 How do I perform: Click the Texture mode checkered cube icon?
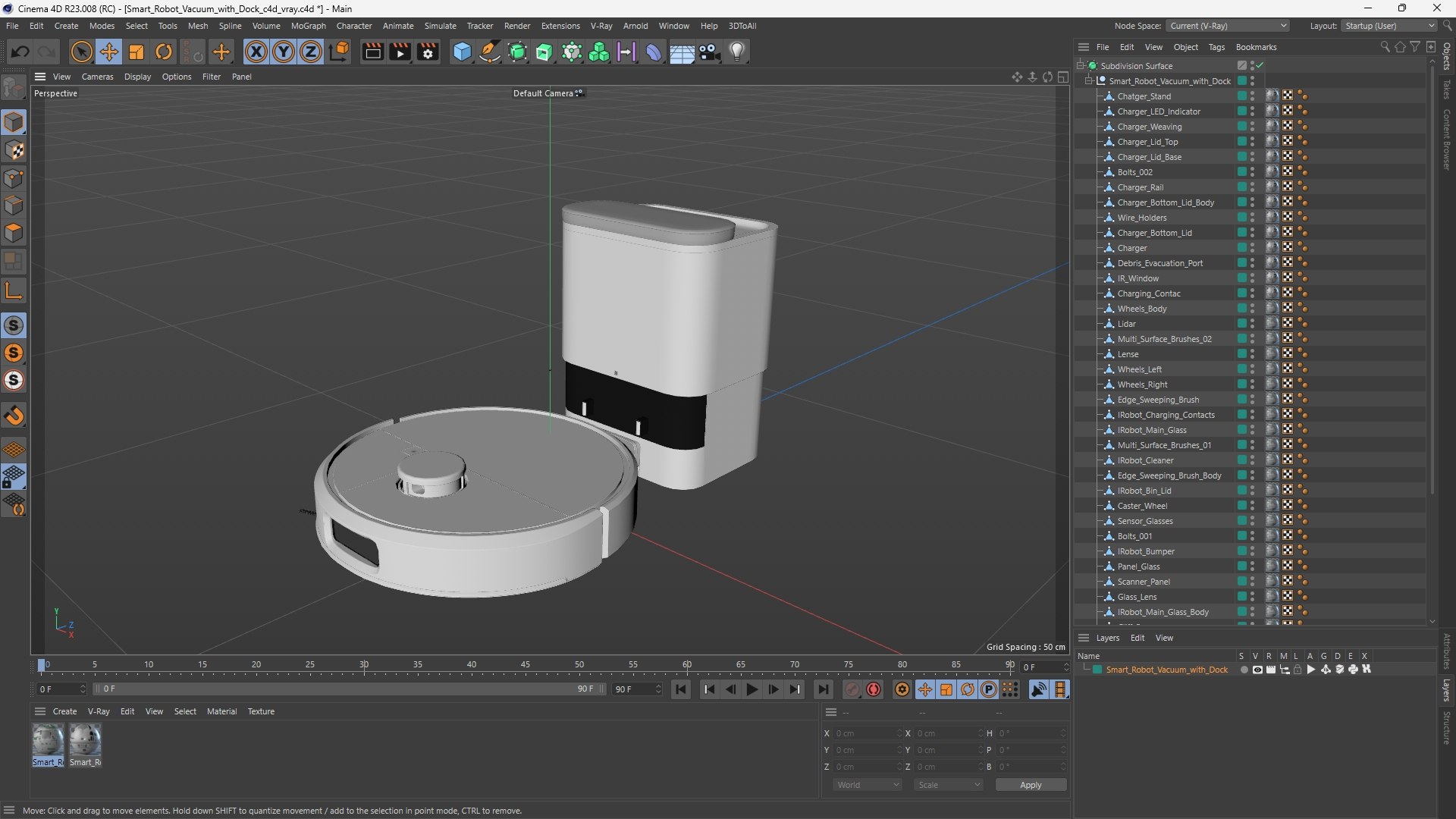coord(14,150)
